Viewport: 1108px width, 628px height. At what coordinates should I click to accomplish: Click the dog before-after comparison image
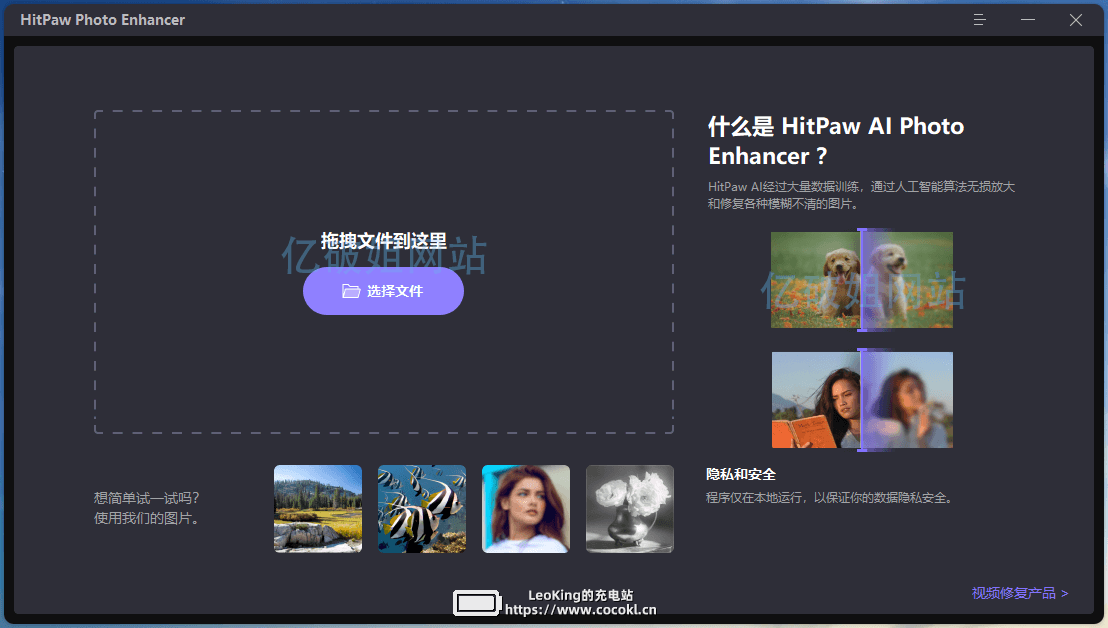coord(861,280)
